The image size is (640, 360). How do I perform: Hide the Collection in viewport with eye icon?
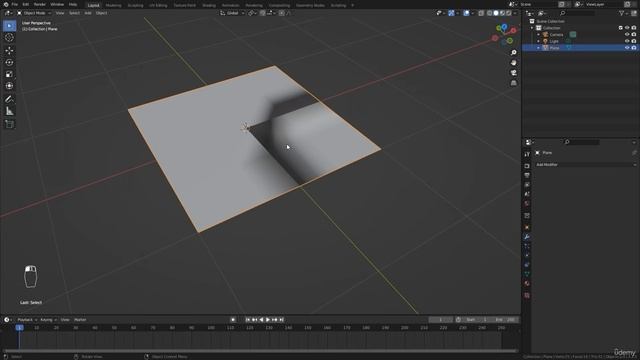(627, 28)
